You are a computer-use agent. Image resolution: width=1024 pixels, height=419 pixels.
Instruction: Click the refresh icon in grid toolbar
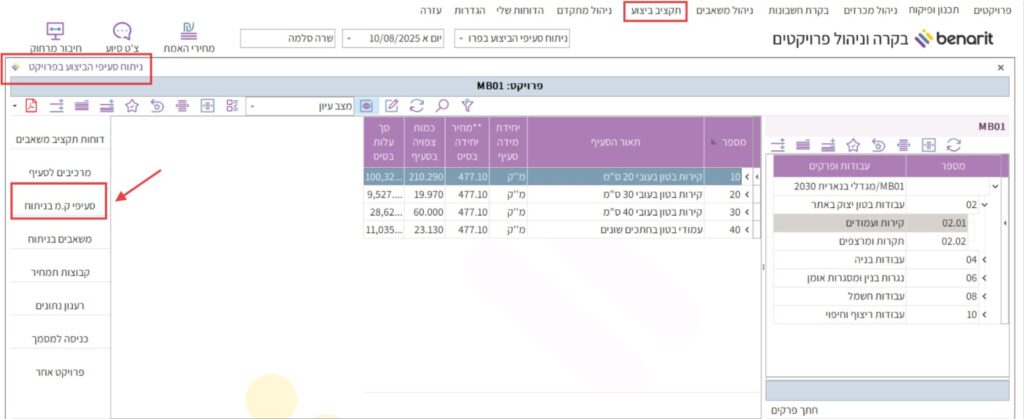coord(417,105)
